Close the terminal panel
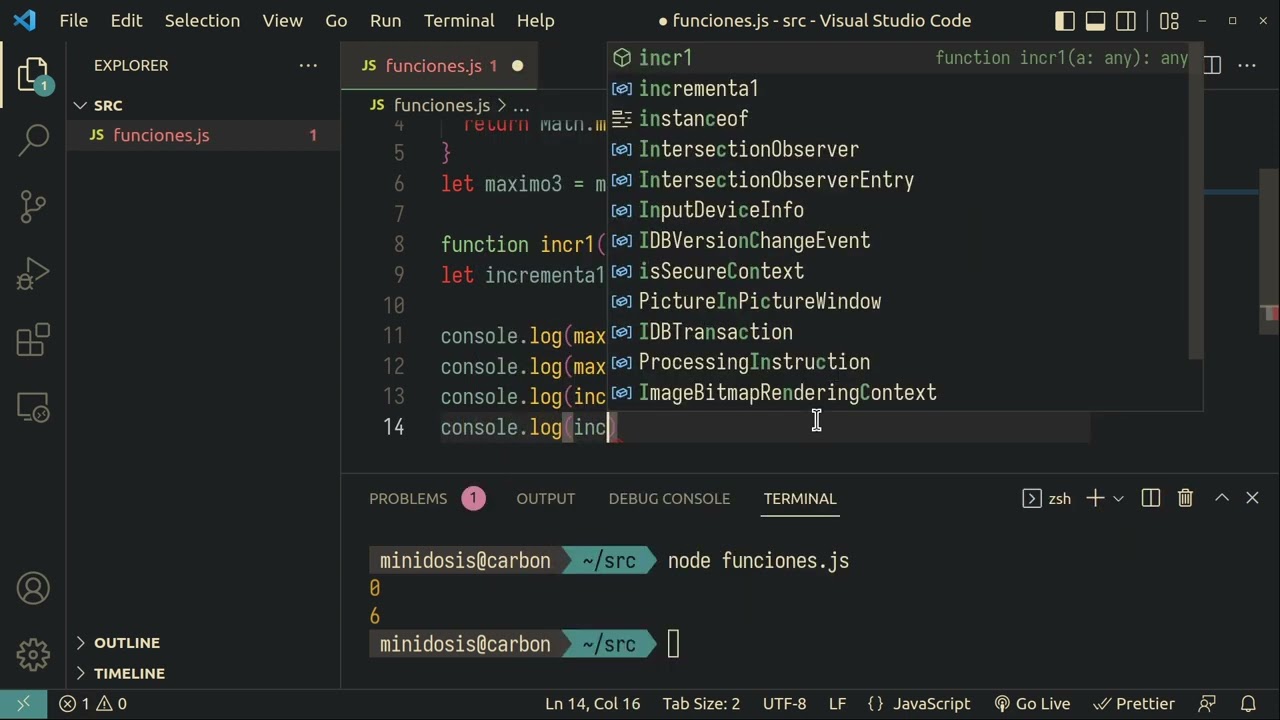The width and height of the screenshot is (1280, 720). click(1252, 498)
